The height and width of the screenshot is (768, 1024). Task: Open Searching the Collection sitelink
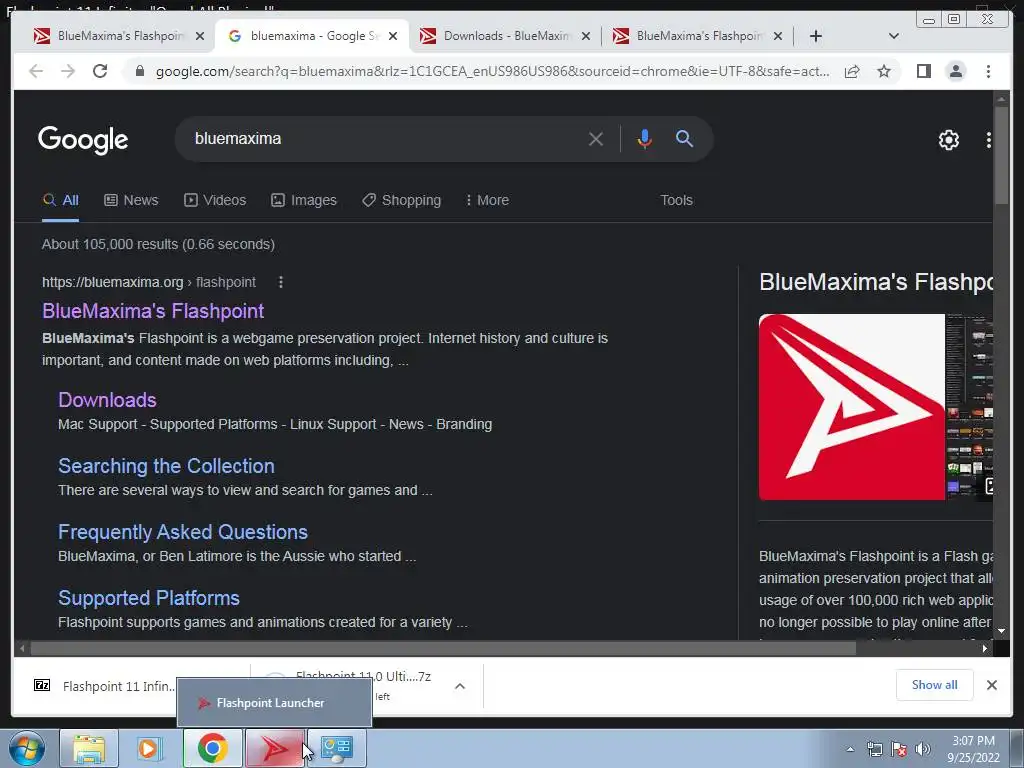click(x=166, y=466)
